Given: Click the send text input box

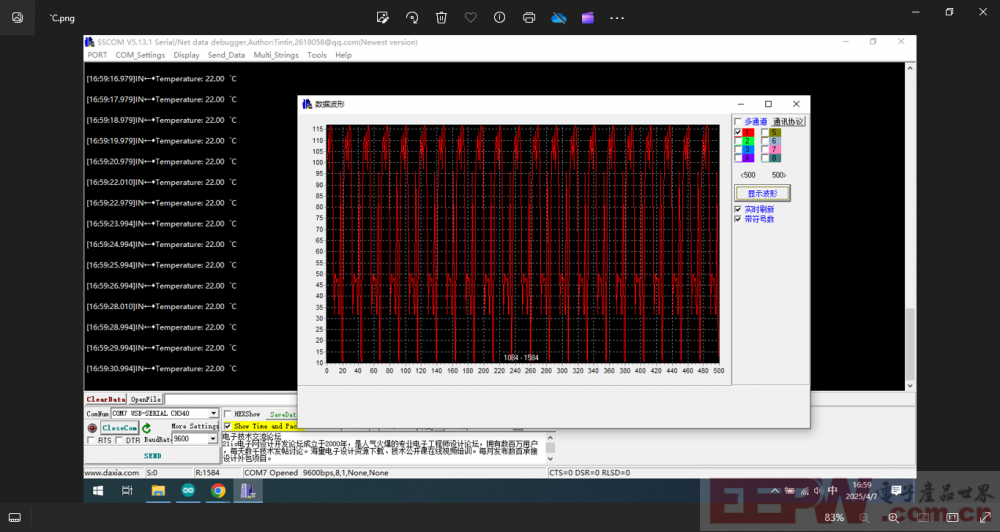Looking at the screenshot, I should click(385, 447).
